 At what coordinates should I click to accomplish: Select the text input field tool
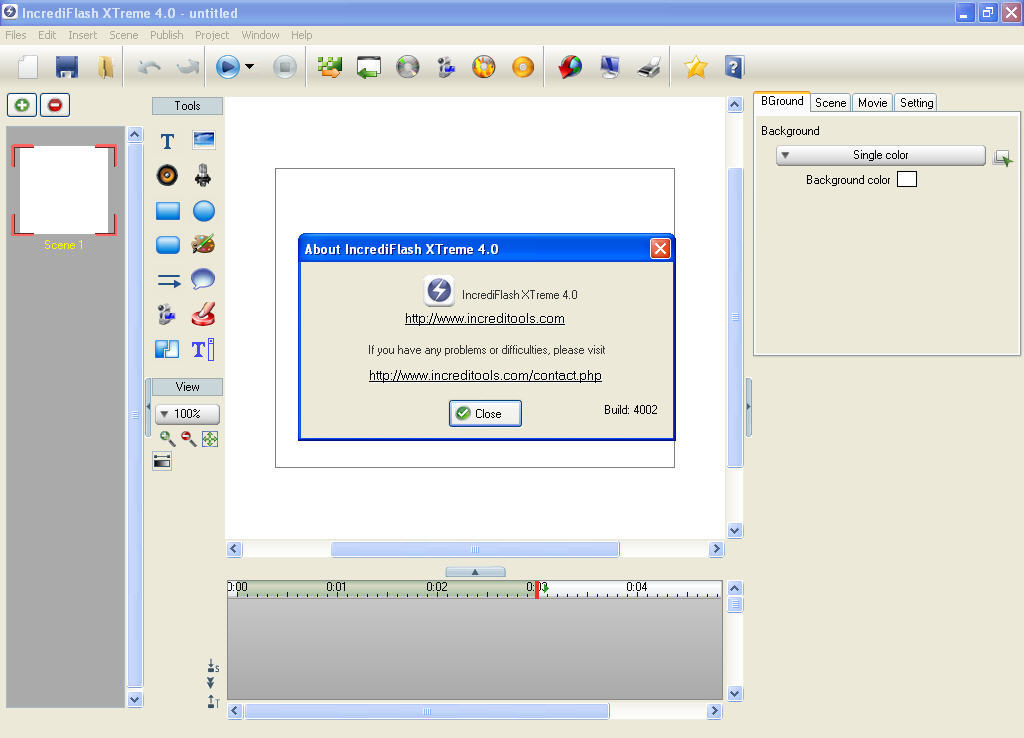203,349
